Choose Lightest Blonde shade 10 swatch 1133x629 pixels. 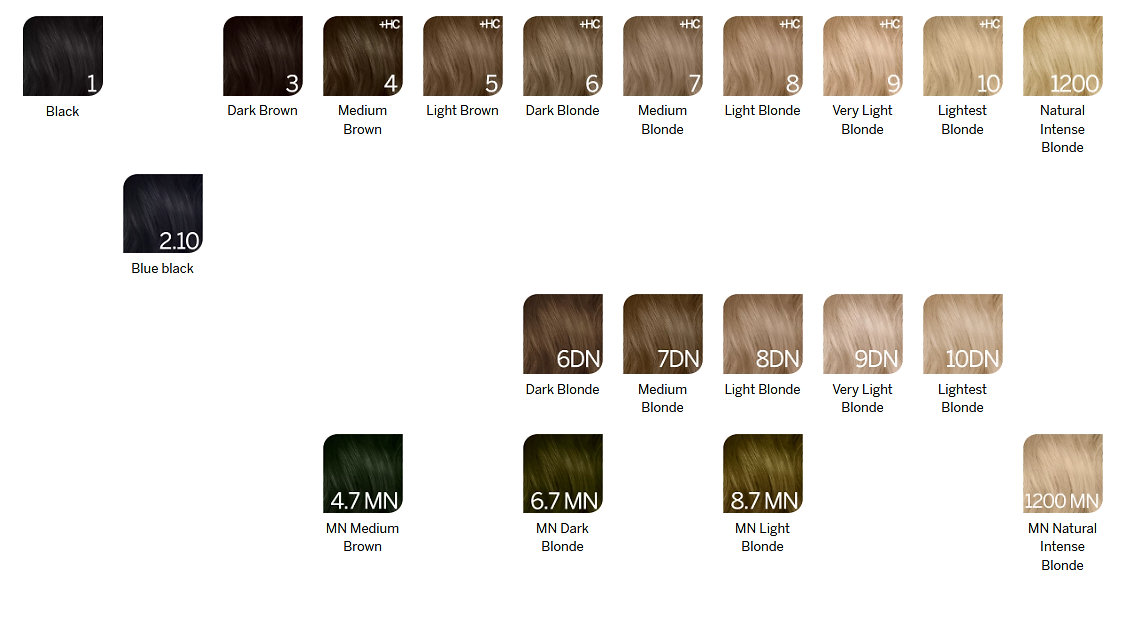point(962,56)
